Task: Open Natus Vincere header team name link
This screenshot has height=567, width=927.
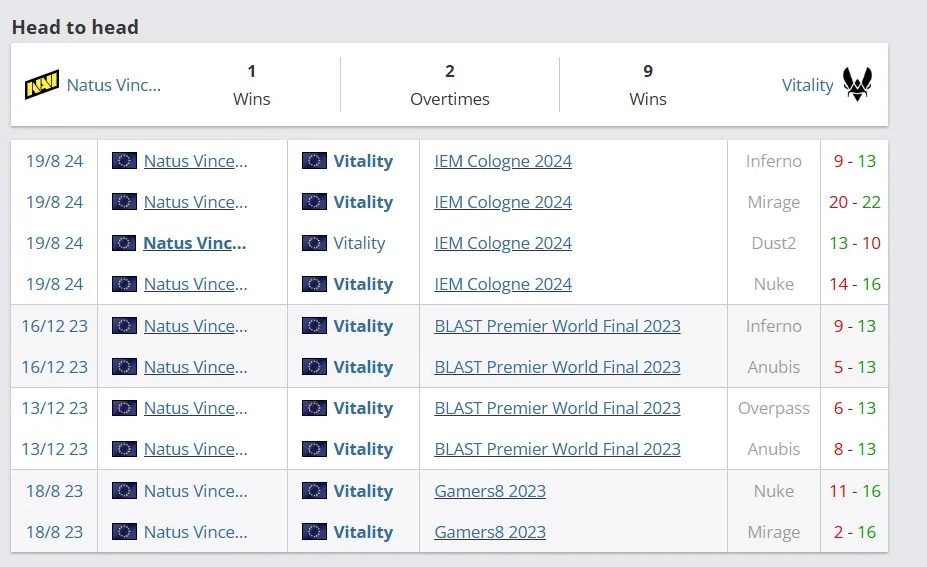Action: pos(114,85)
